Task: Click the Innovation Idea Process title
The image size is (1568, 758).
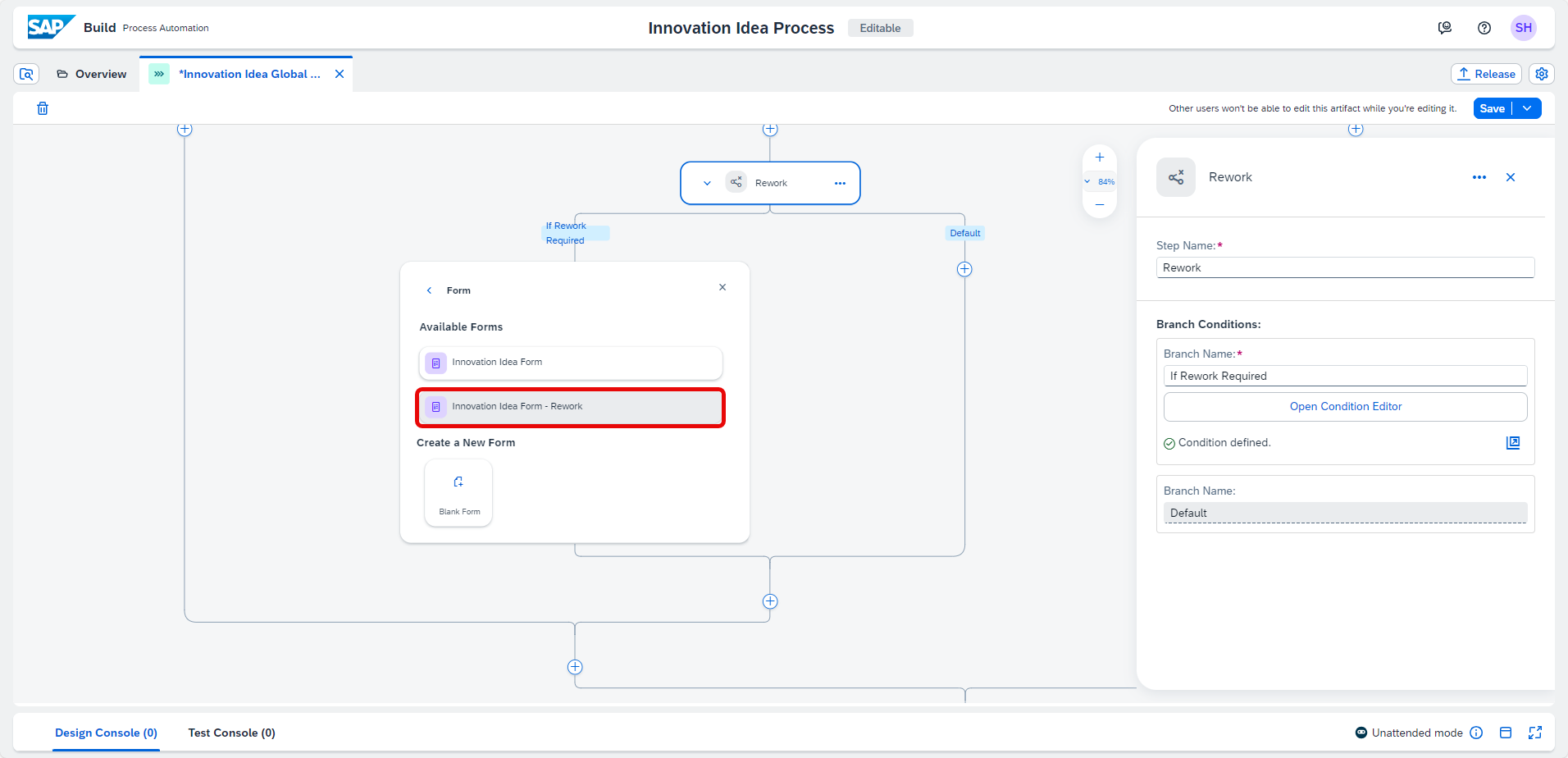Action: (741, 28)
